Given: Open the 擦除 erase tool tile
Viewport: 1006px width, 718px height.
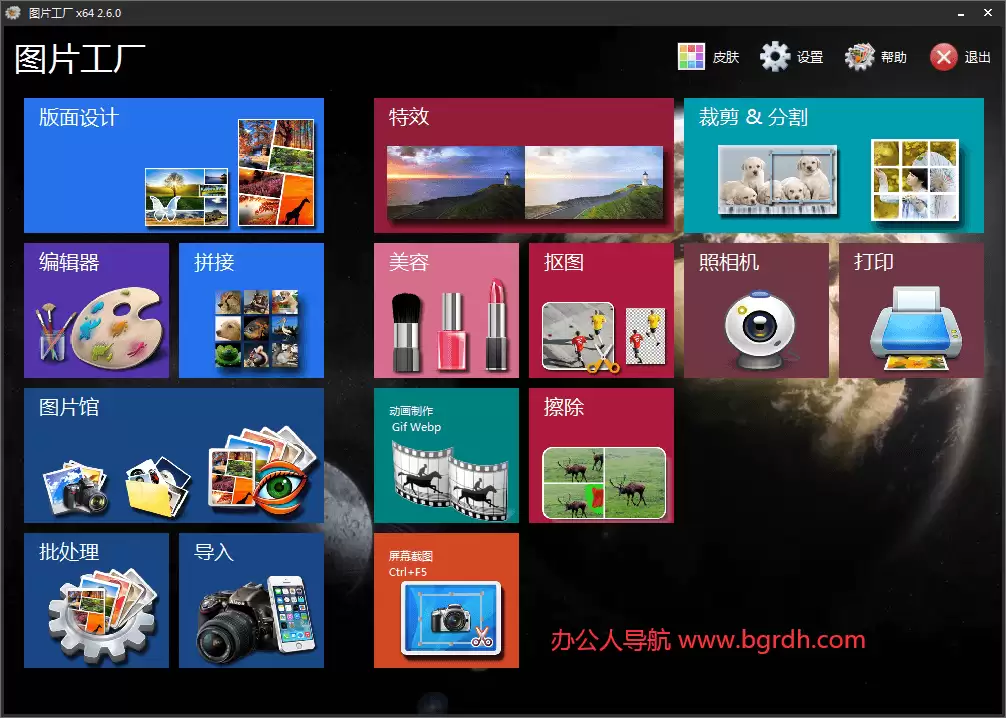Looking at the screenshot, I should pyautogui.click(x=602, y=456).
